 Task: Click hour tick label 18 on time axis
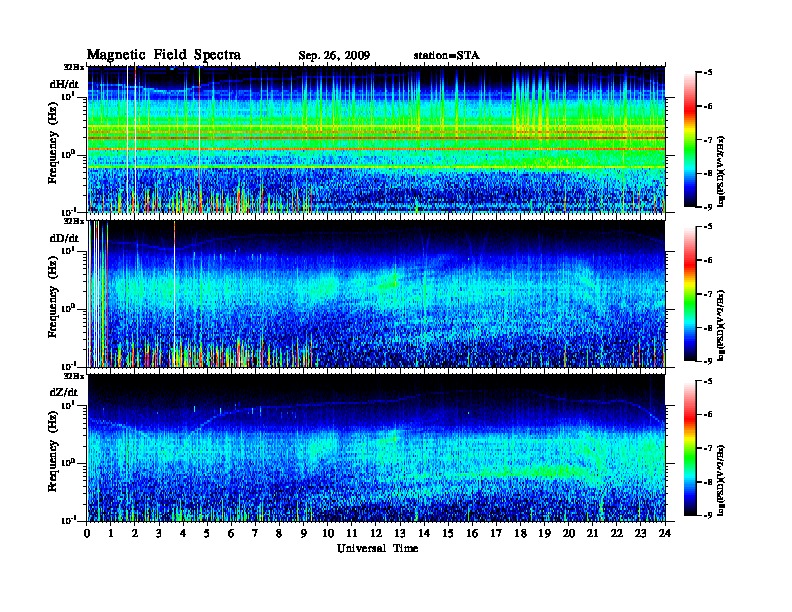pyautogui.click(x=521, y=534)
